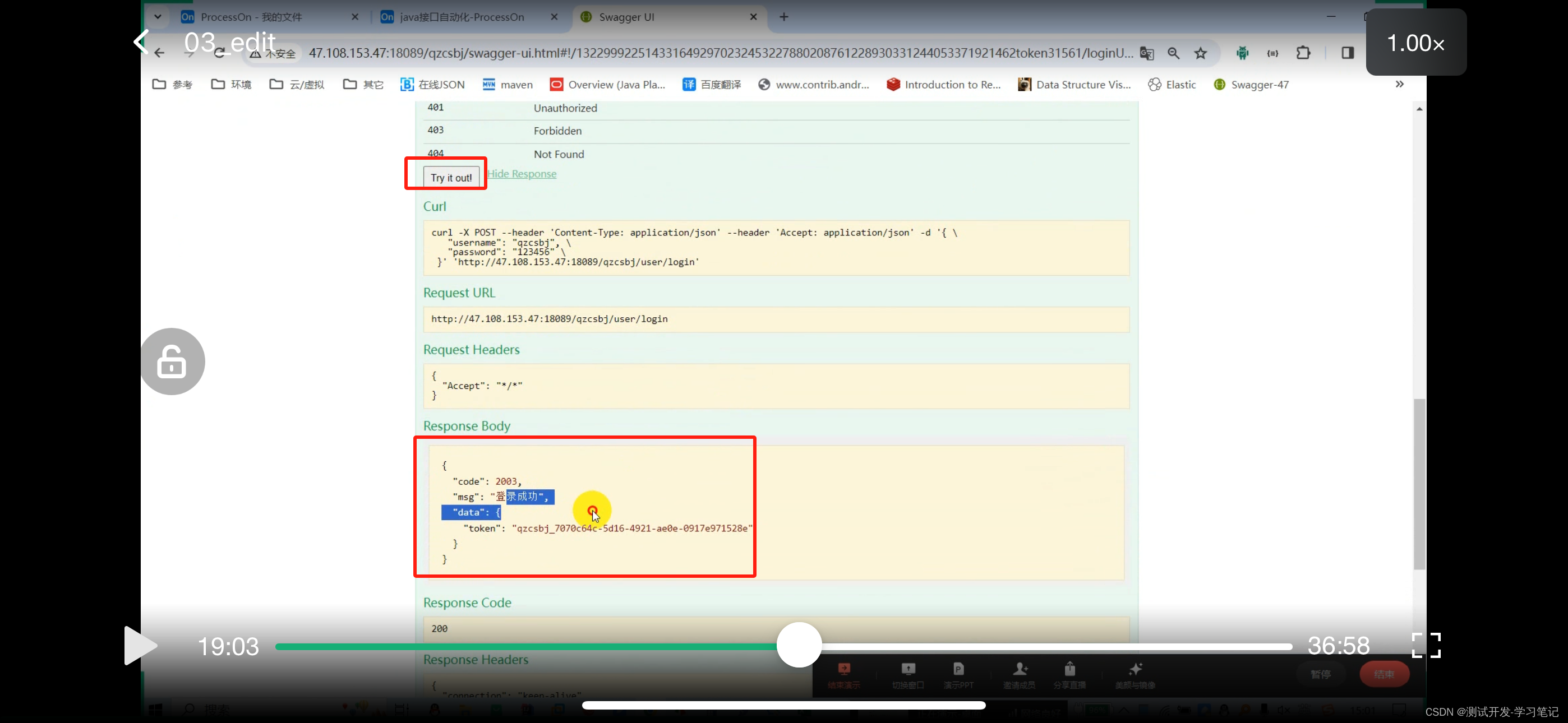Open the 云/虚拟 bookmarks folder
Image resolution: width=1568 pixels, height=723 pixels.
click(297, 85)
